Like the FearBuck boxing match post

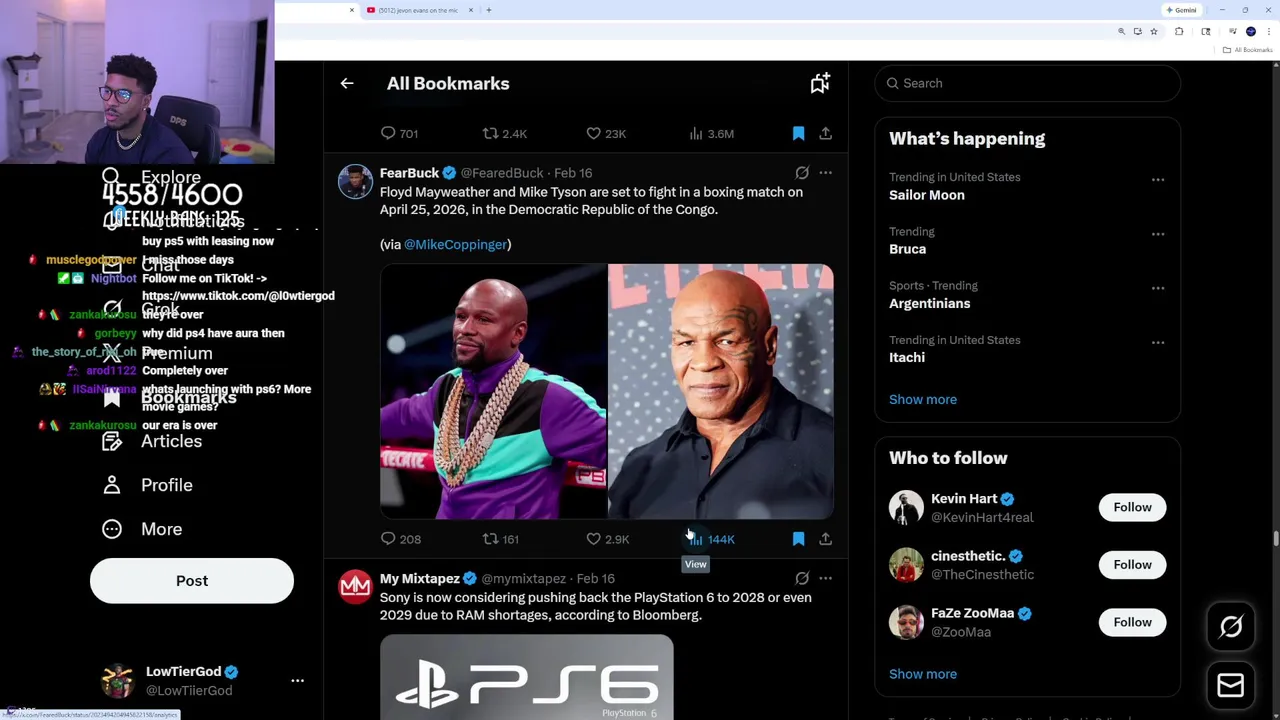coord(607,539)
